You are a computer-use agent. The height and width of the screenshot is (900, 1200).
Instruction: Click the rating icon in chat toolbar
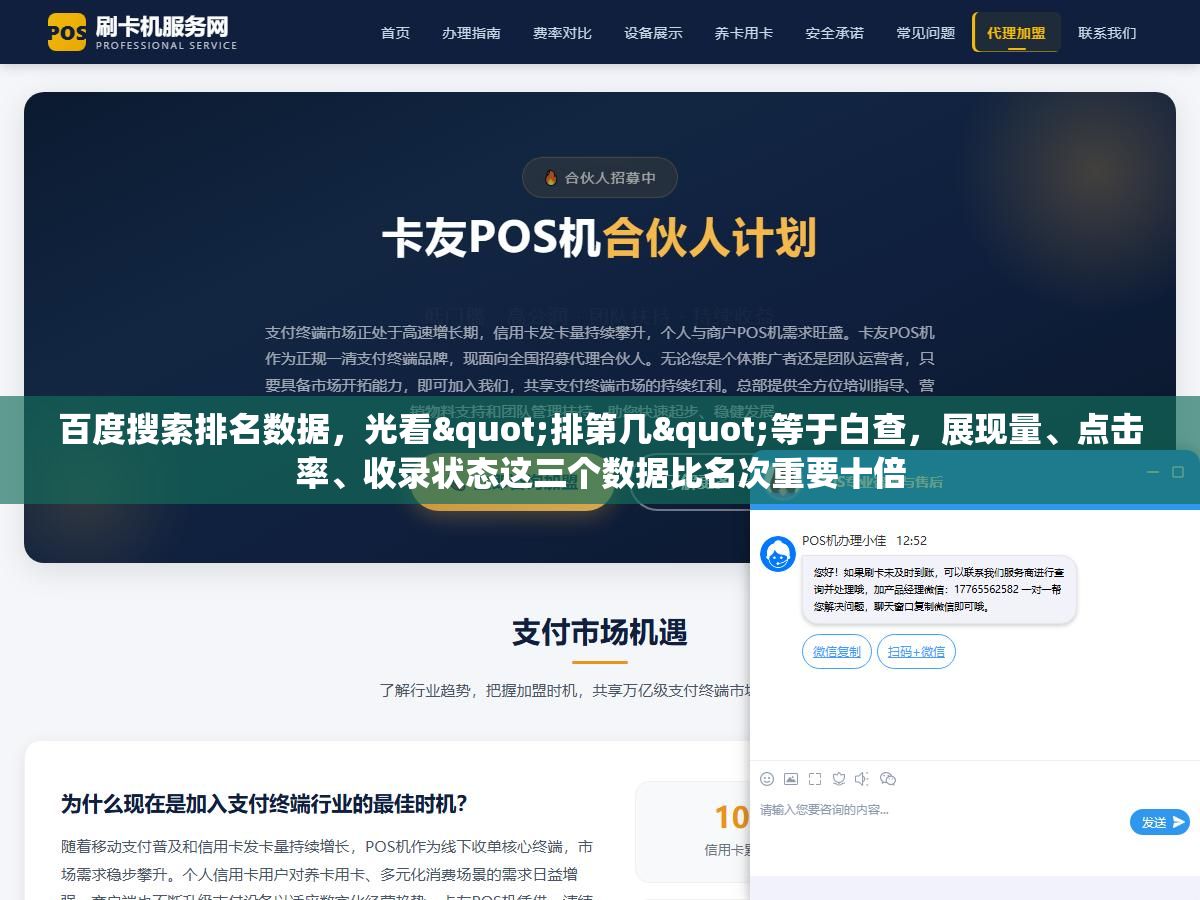839,779
